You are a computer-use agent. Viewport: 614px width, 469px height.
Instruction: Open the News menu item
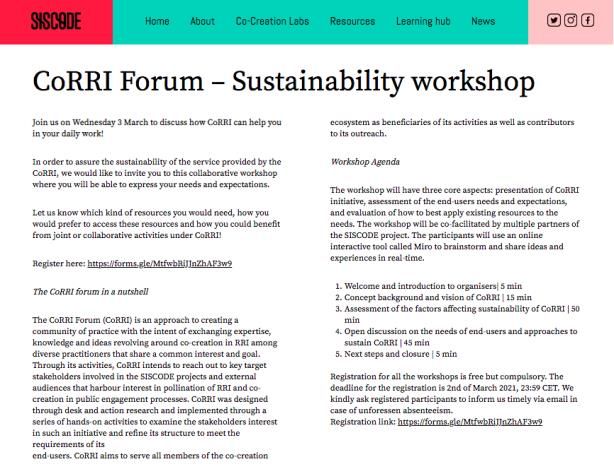point(483,21)
